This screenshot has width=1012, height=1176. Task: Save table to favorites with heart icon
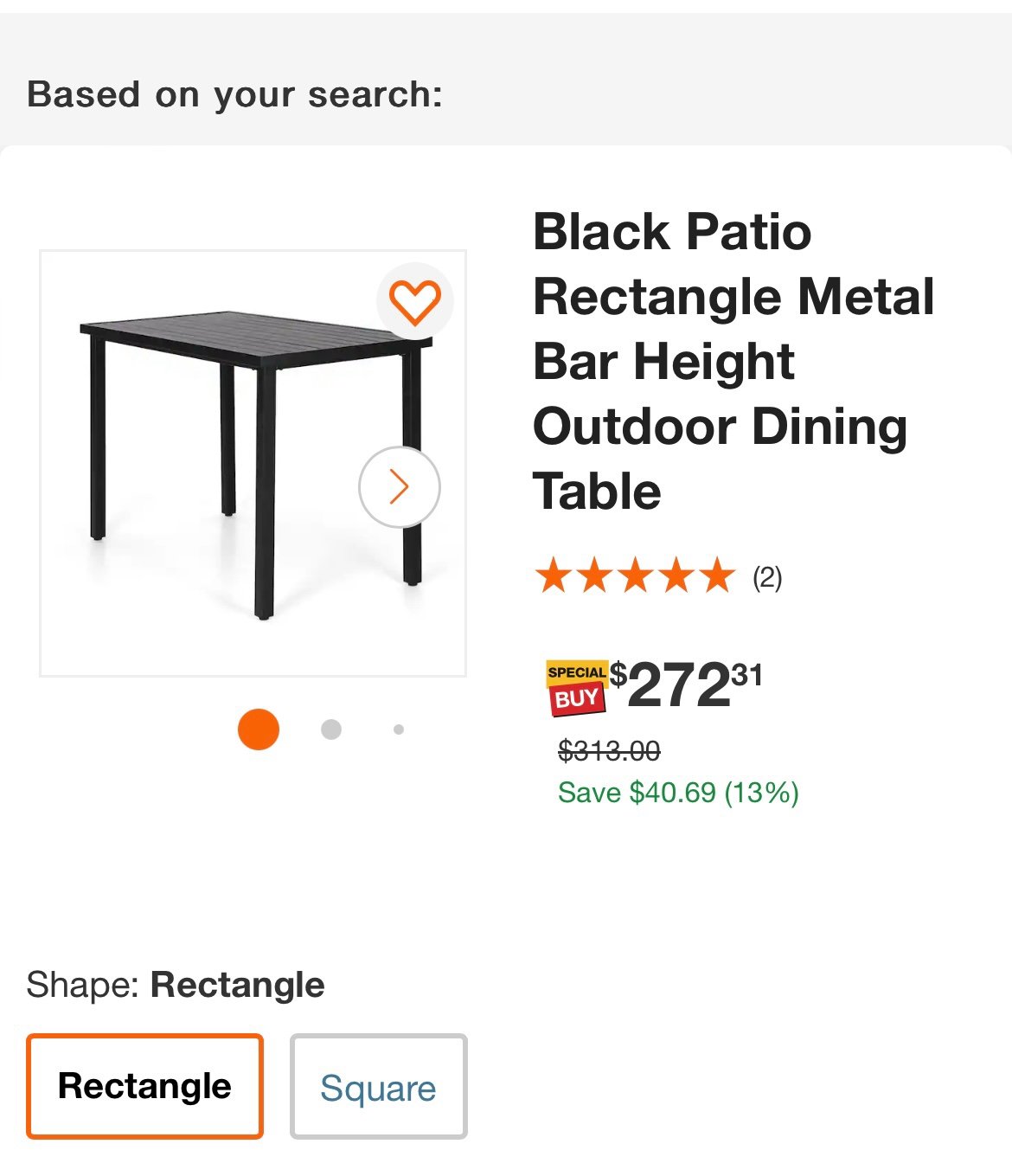pos(414,301)
